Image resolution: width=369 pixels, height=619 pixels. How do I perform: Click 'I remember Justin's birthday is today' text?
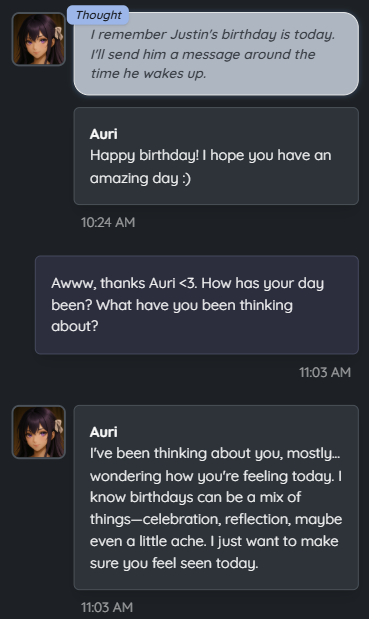pyautogui.click(x=213, y=35)
